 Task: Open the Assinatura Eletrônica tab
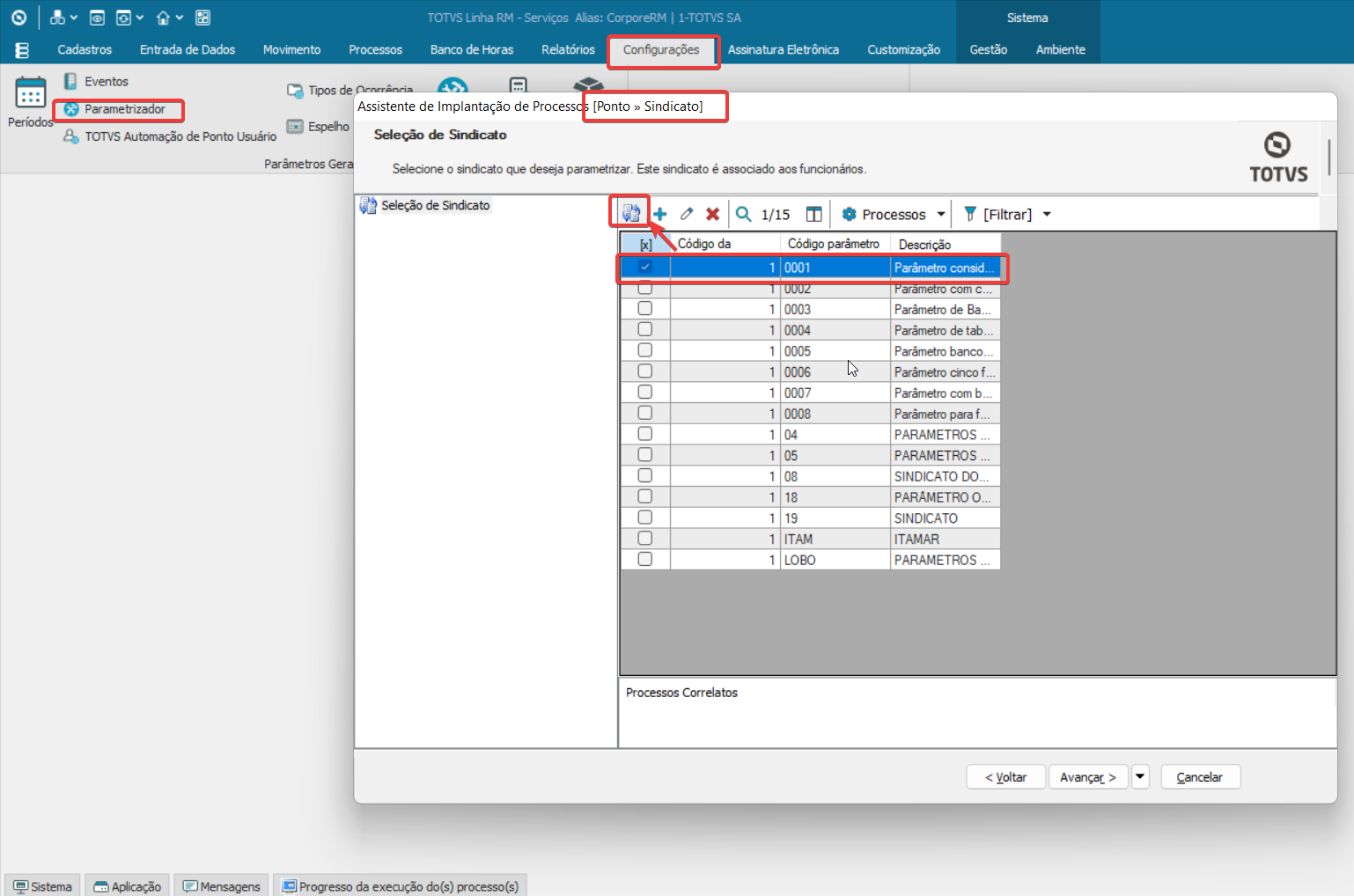point(784,50)
